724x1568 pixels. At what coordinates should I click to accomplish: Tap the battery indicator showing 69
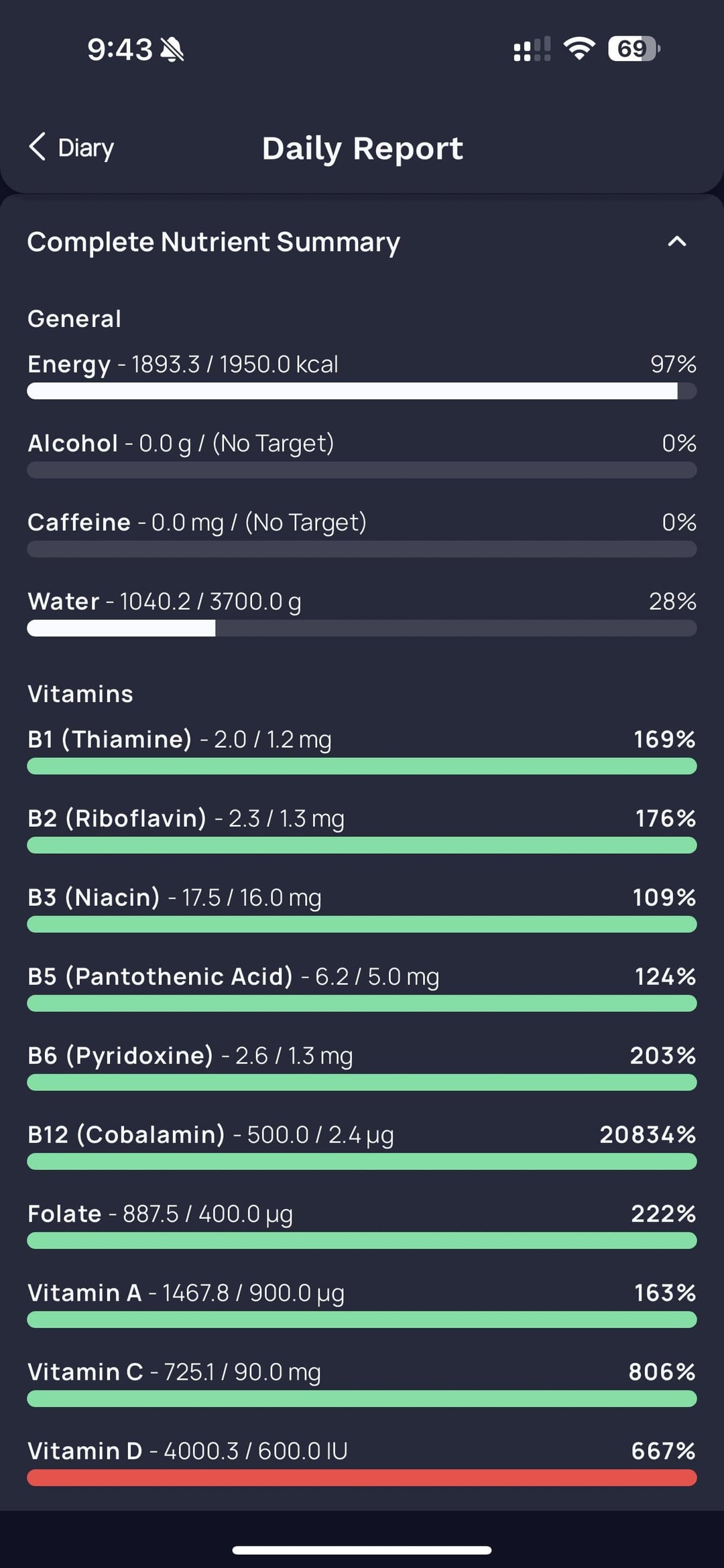[x=633, y=49]
